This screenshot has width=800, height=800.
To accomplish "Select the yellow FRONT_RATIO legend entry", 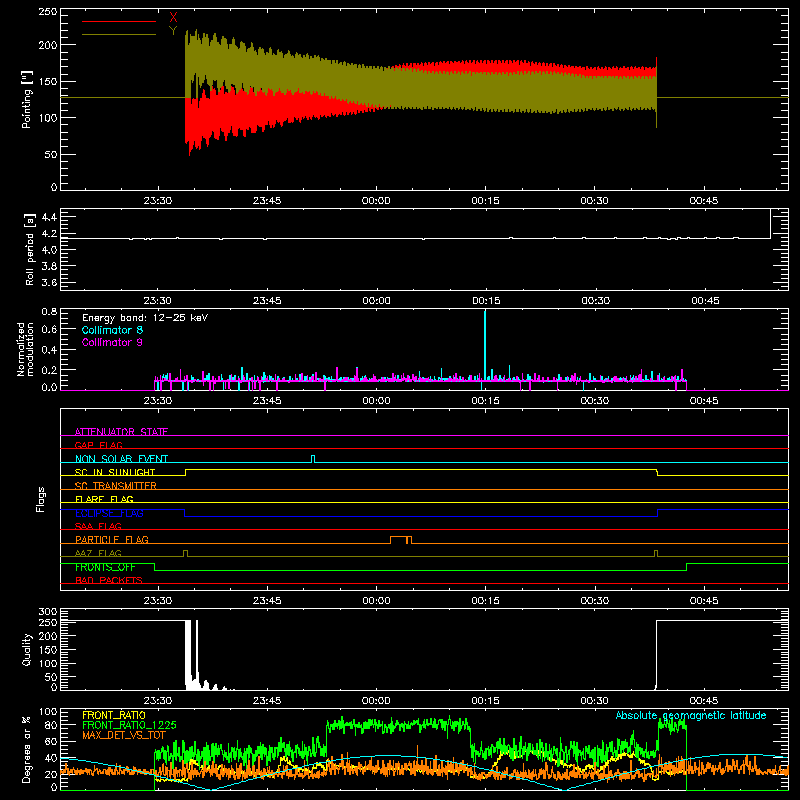I will click(114, 715).
